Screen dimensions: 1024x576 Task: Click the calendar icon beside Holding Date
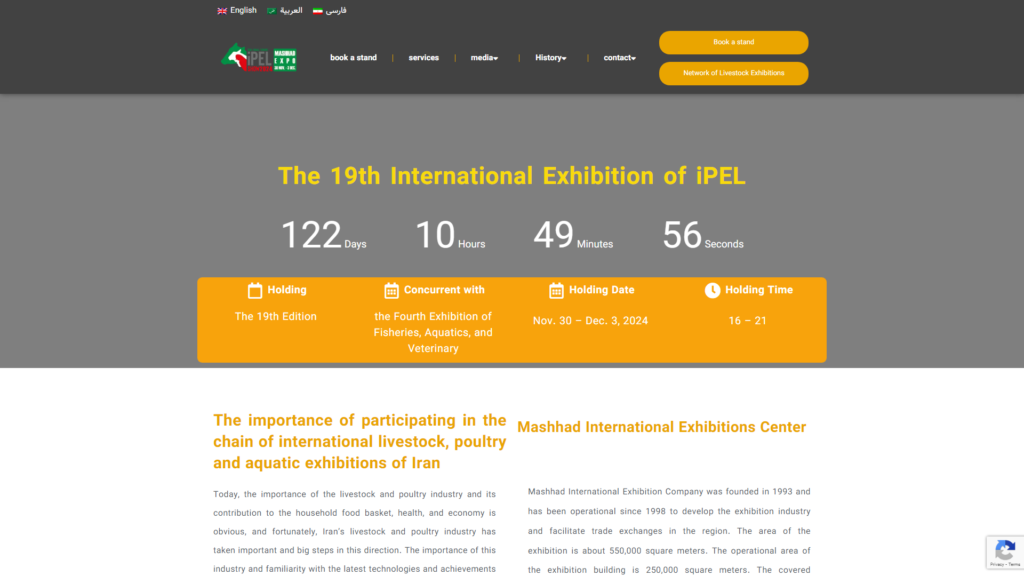tap(556, 291)
